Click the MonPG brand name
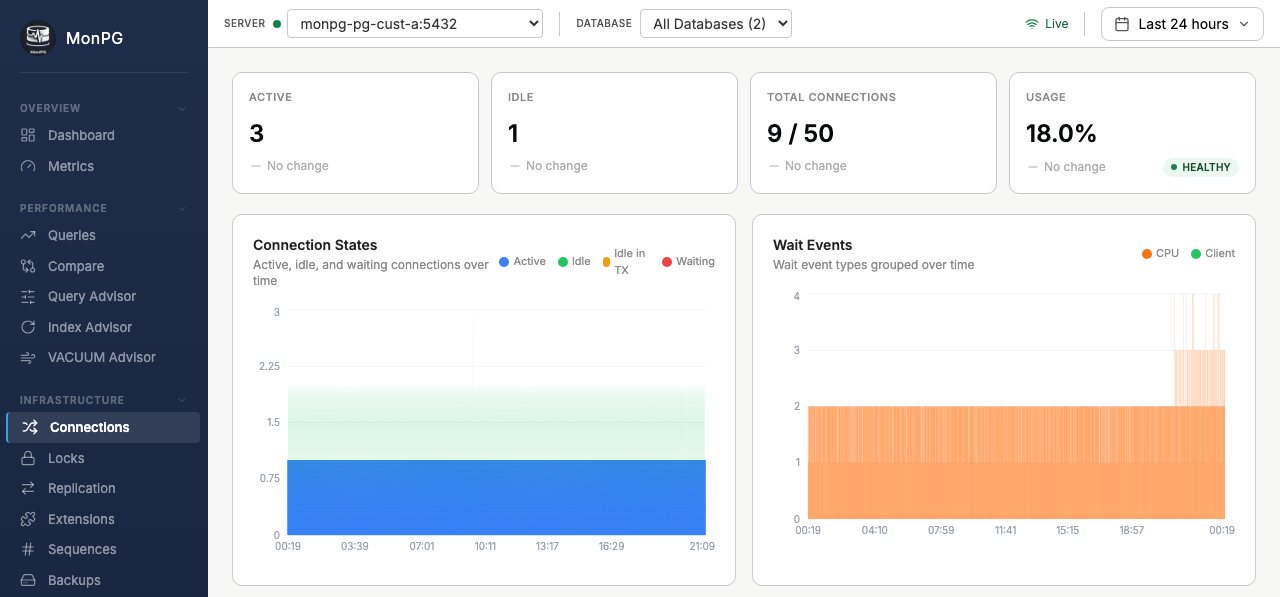The height and width of the screenshot is (597, 1280). (94, 39)
